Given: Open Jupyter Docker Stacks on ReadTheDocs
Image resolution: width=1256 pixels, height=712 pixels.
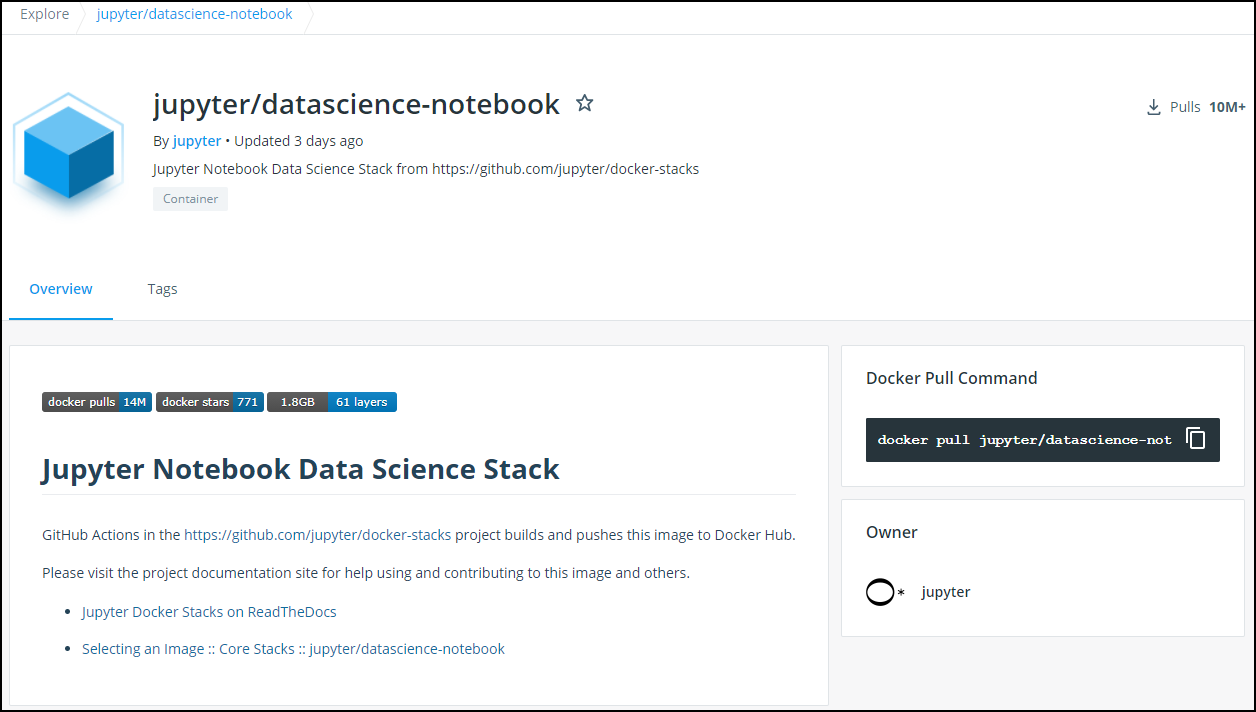Looking at the screenshot, I should tap(209, 612).
